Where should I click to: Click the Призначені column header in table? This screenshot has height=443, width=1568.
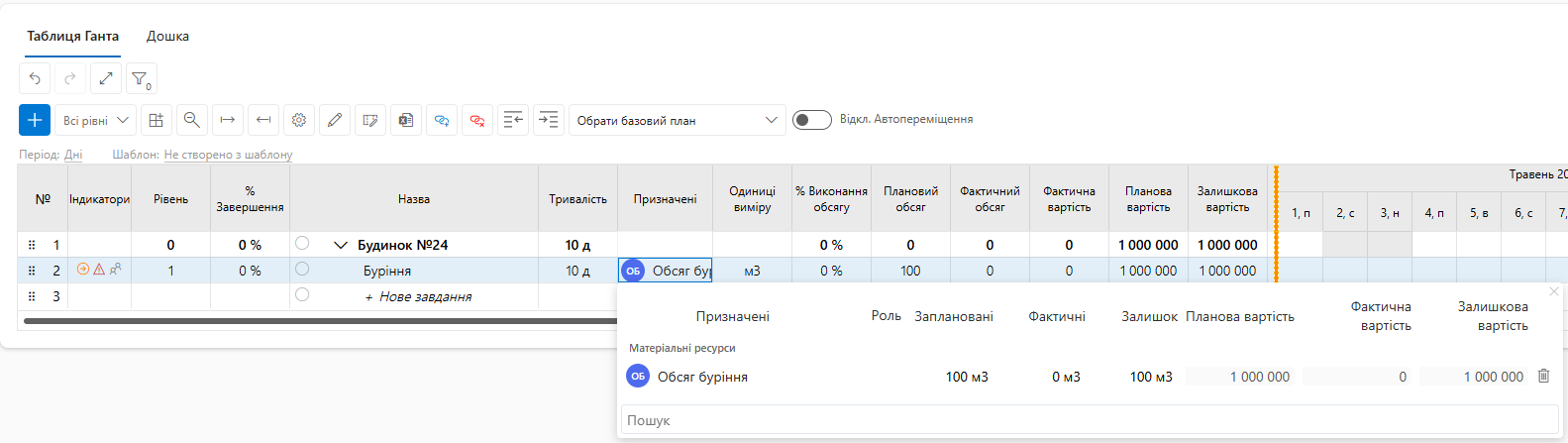[665, 199]
